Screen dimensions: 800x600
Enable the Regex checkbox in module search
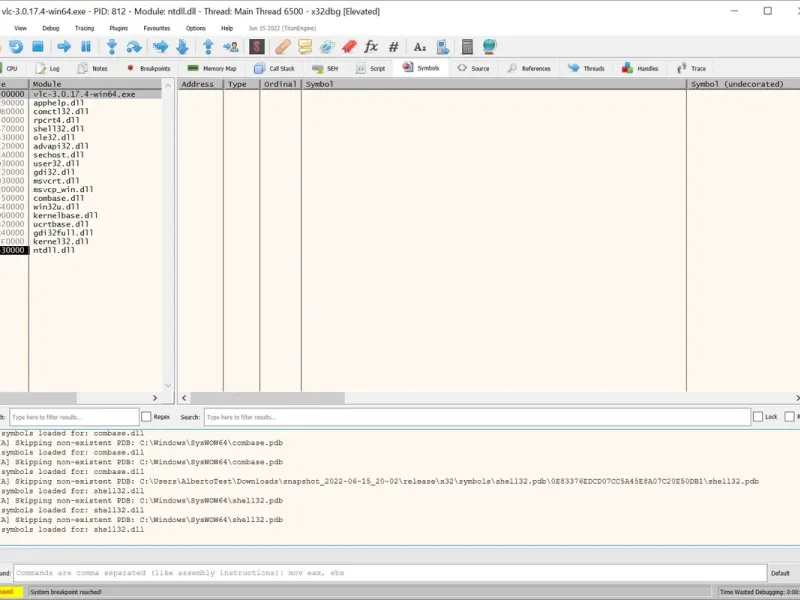(x=147, y=416)
